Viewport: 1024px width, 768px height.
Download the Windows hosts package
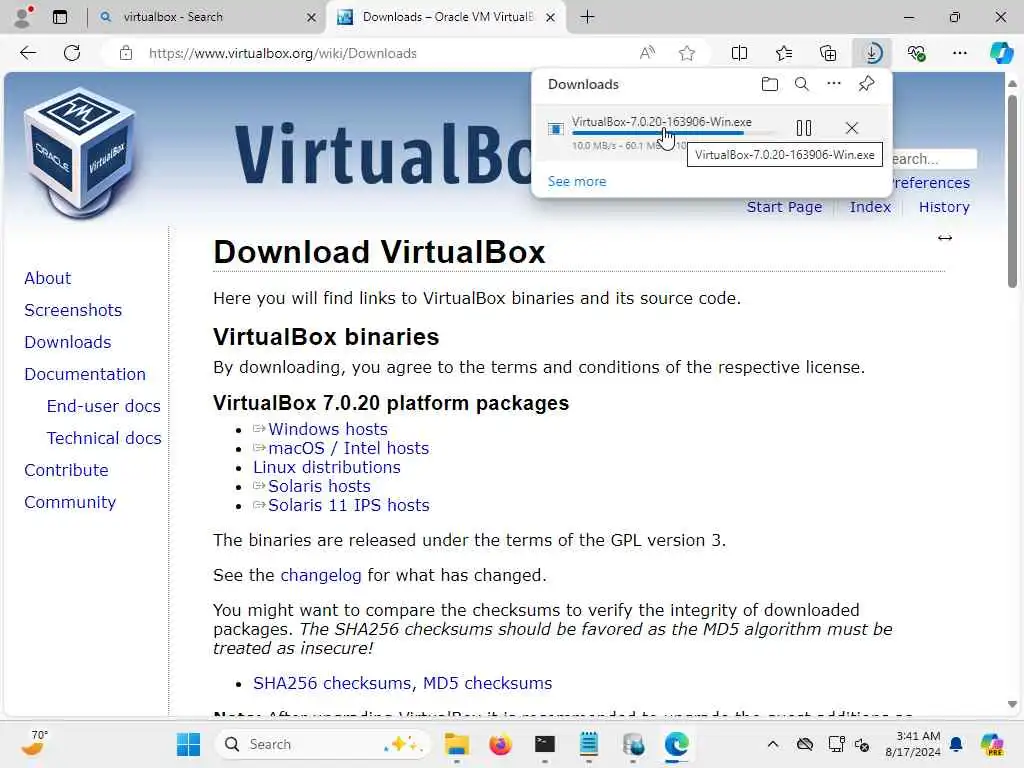(328, 429)
